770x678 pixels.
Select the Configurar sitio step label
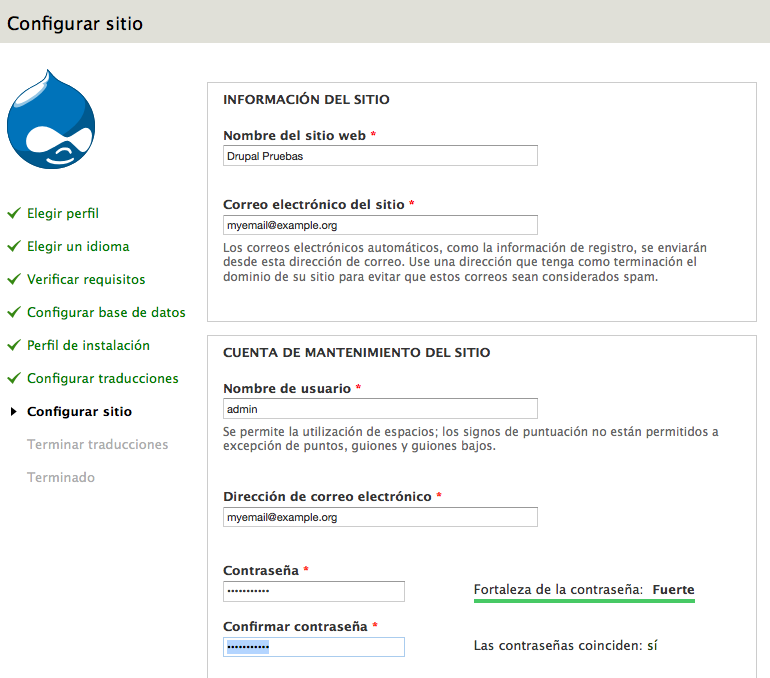(x=79, y=412)
